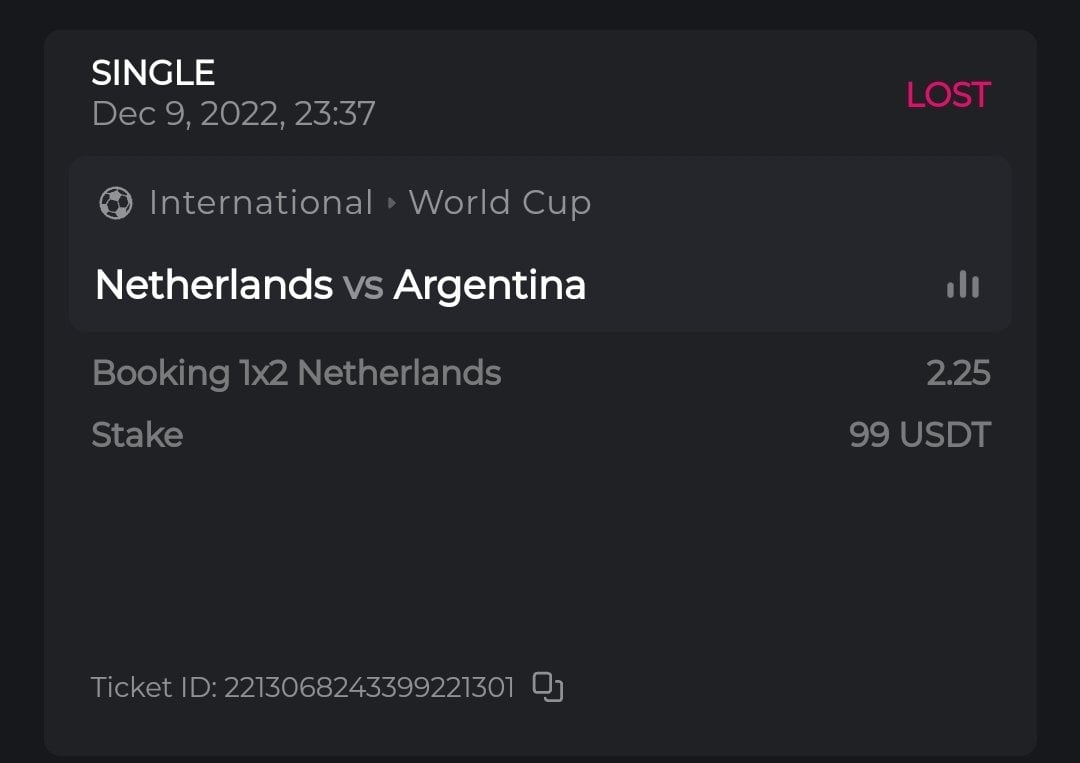Click the Booking 1x2 Netherlands selection

click(296, 373)
